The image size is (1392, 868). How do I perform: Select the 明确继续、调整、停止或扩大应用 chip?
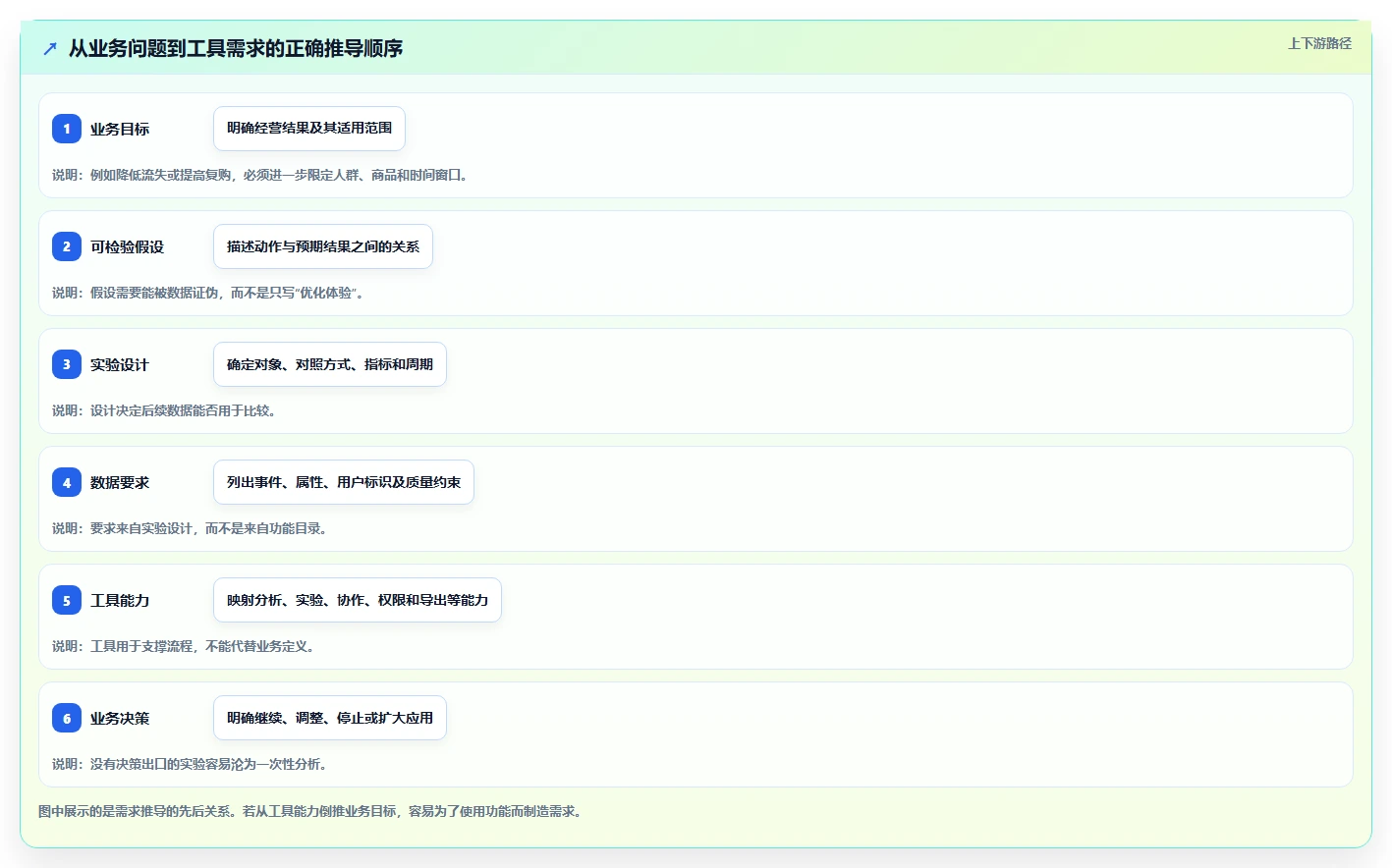(330, 718)
